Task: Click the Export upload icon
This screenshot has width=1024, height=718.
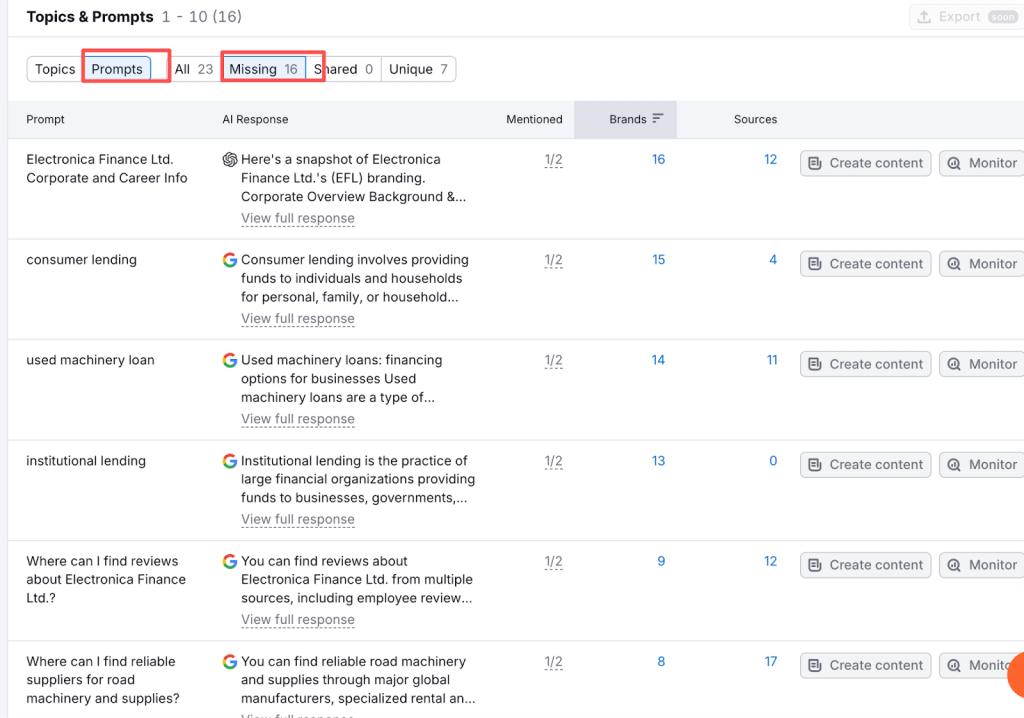Action: (924, 17)
